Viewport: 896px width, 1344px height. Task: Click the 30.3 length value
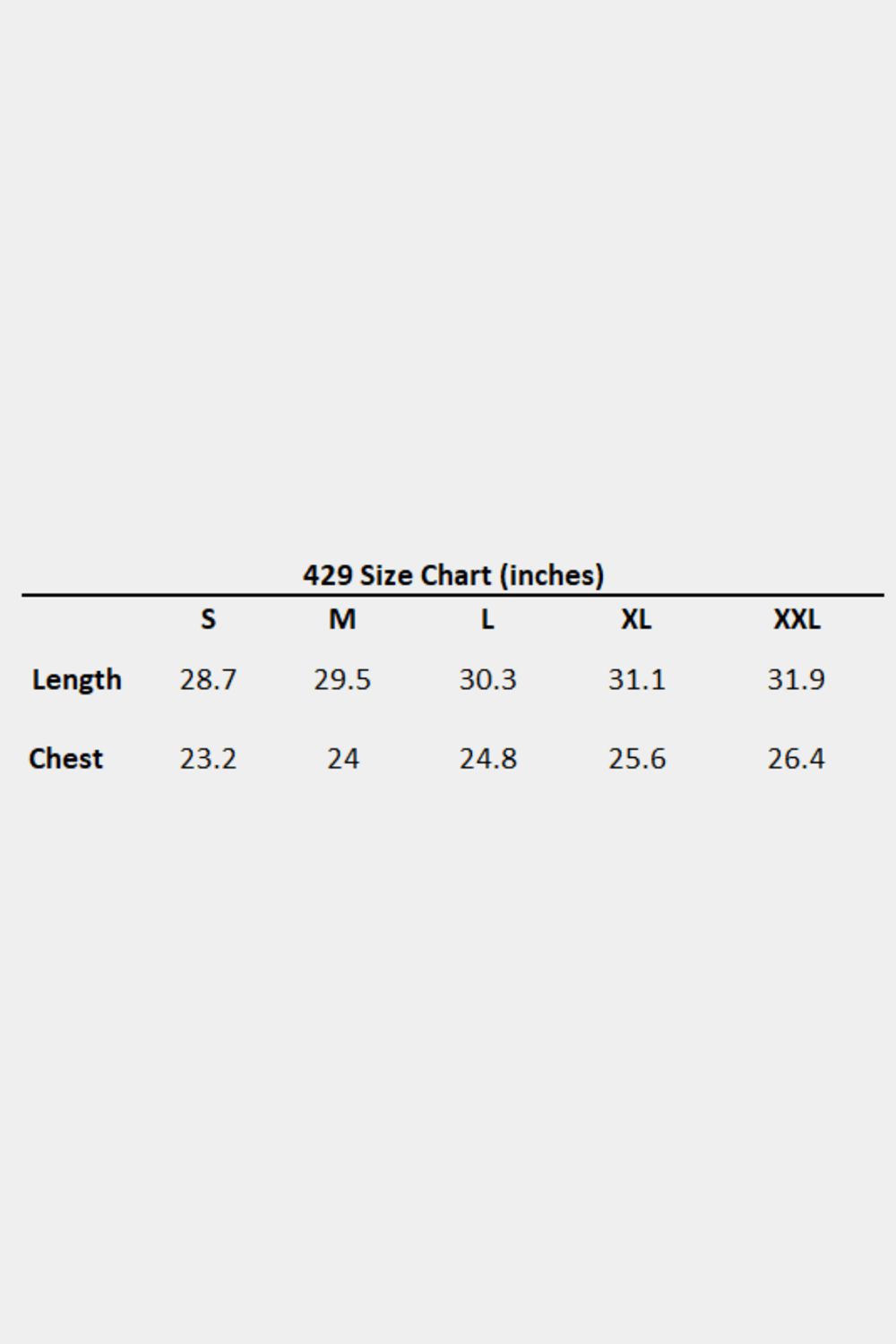487,680
